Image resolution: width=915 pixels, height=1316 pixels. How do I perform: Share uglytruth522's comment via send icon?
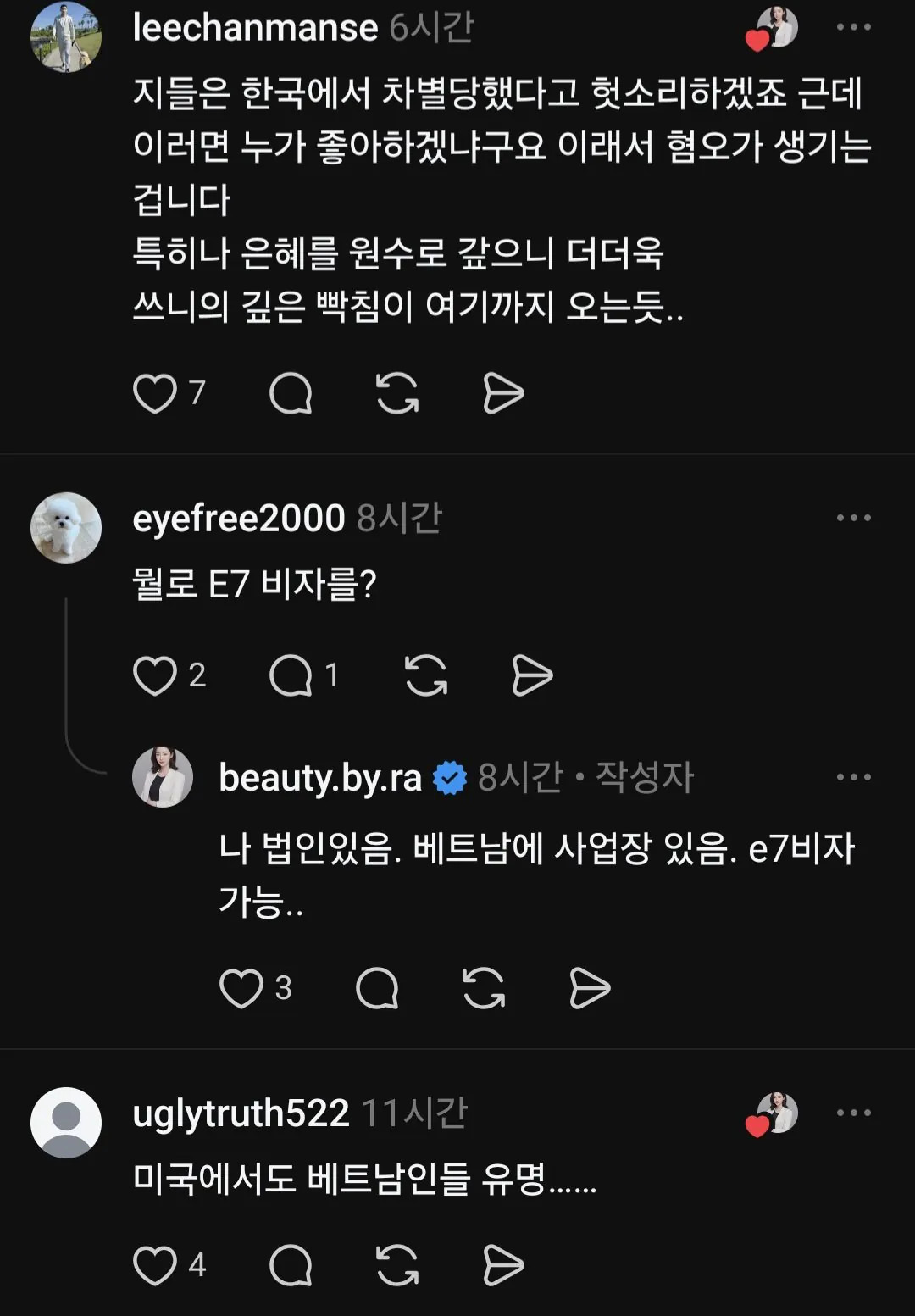[503, 1265]
